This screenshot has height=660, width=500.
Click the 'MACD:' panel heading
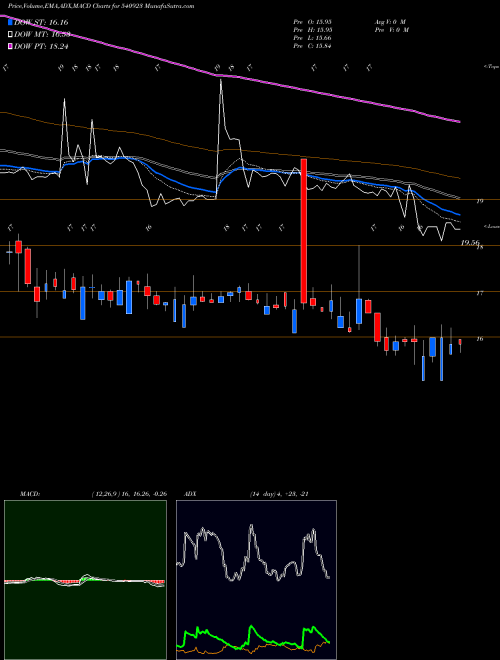(29, 494)
